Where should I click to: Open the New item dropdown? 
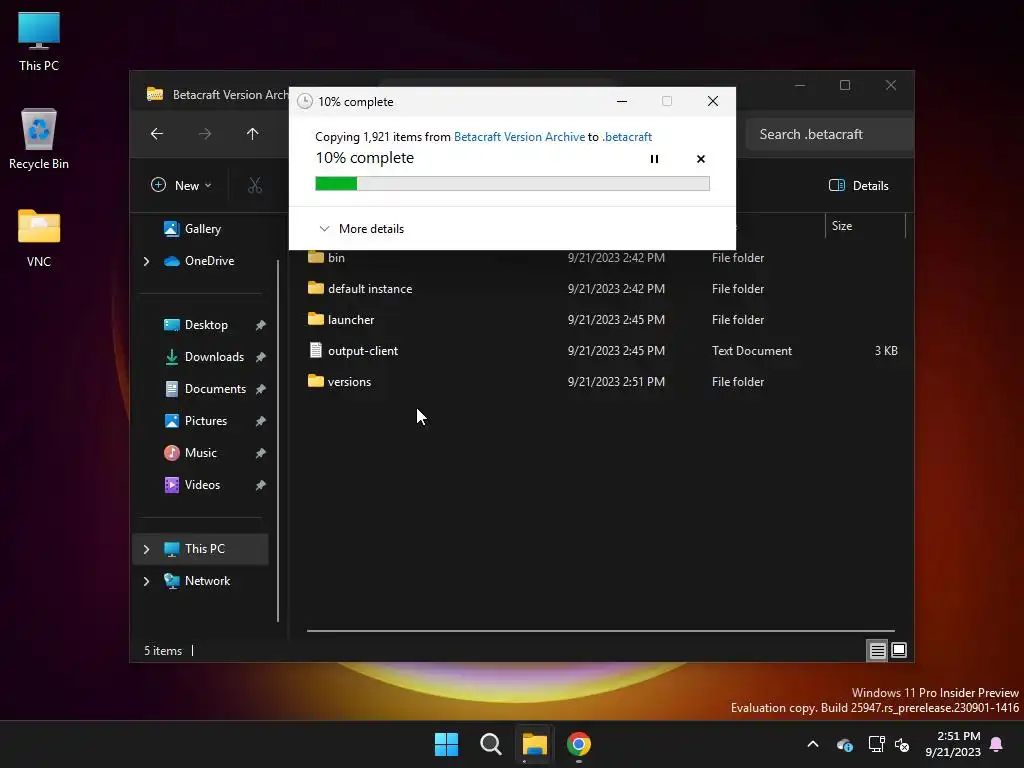(181, 185)
